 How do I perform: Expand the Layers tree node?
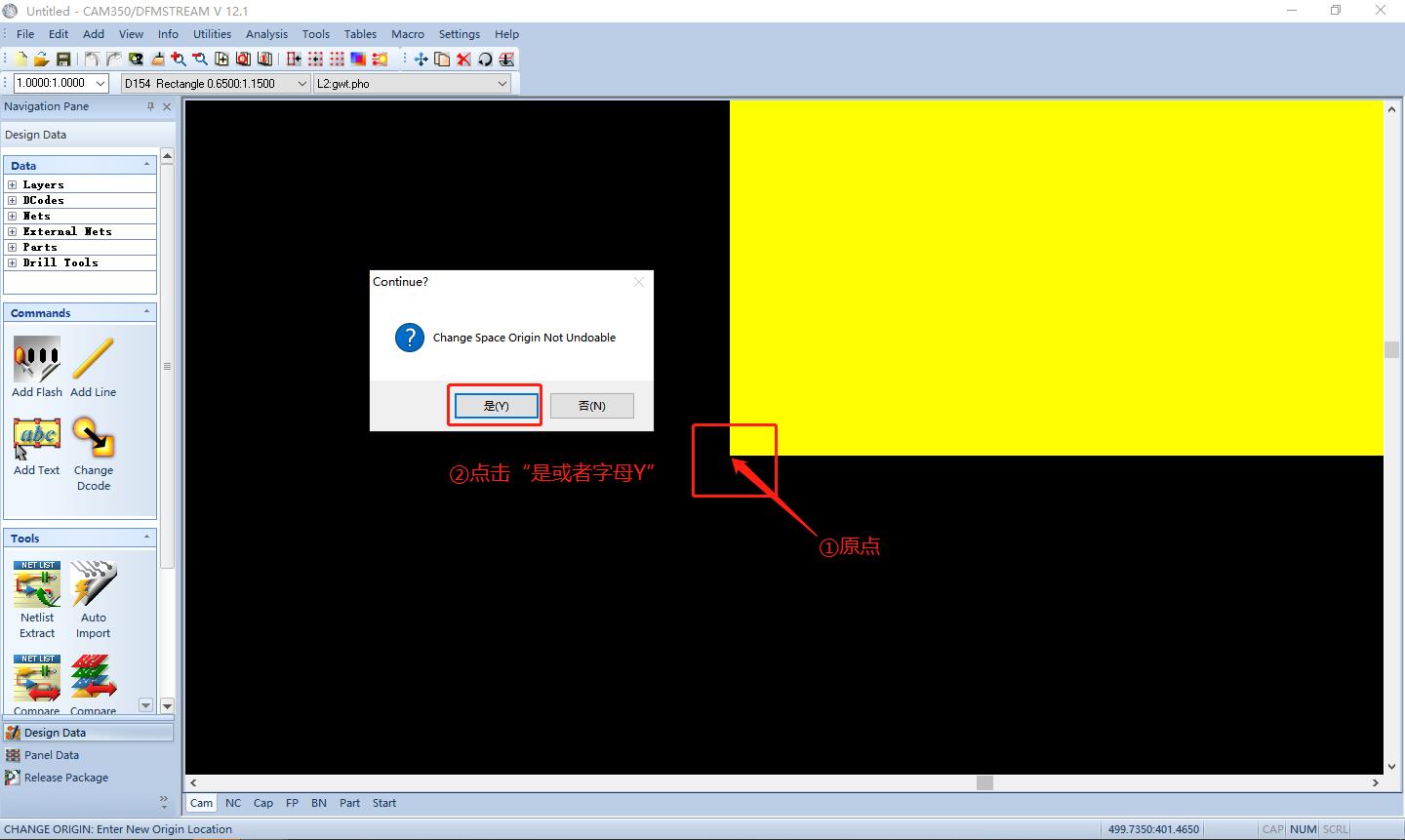point(13,184)
